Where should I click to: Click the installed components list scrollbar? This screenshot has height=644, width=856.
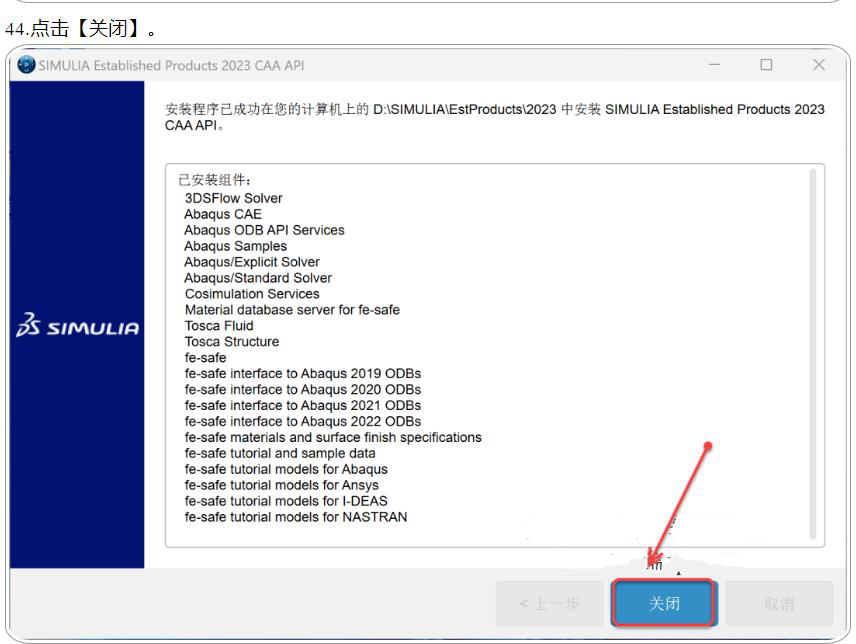click(x=812, y=355)
